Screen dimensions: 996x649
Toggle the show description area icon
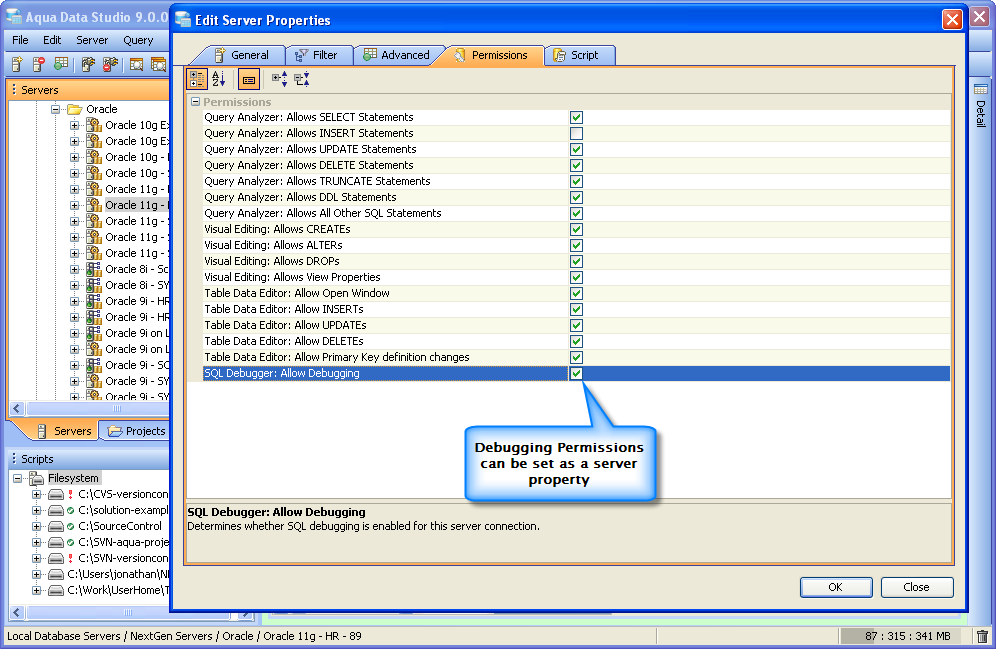249,80
